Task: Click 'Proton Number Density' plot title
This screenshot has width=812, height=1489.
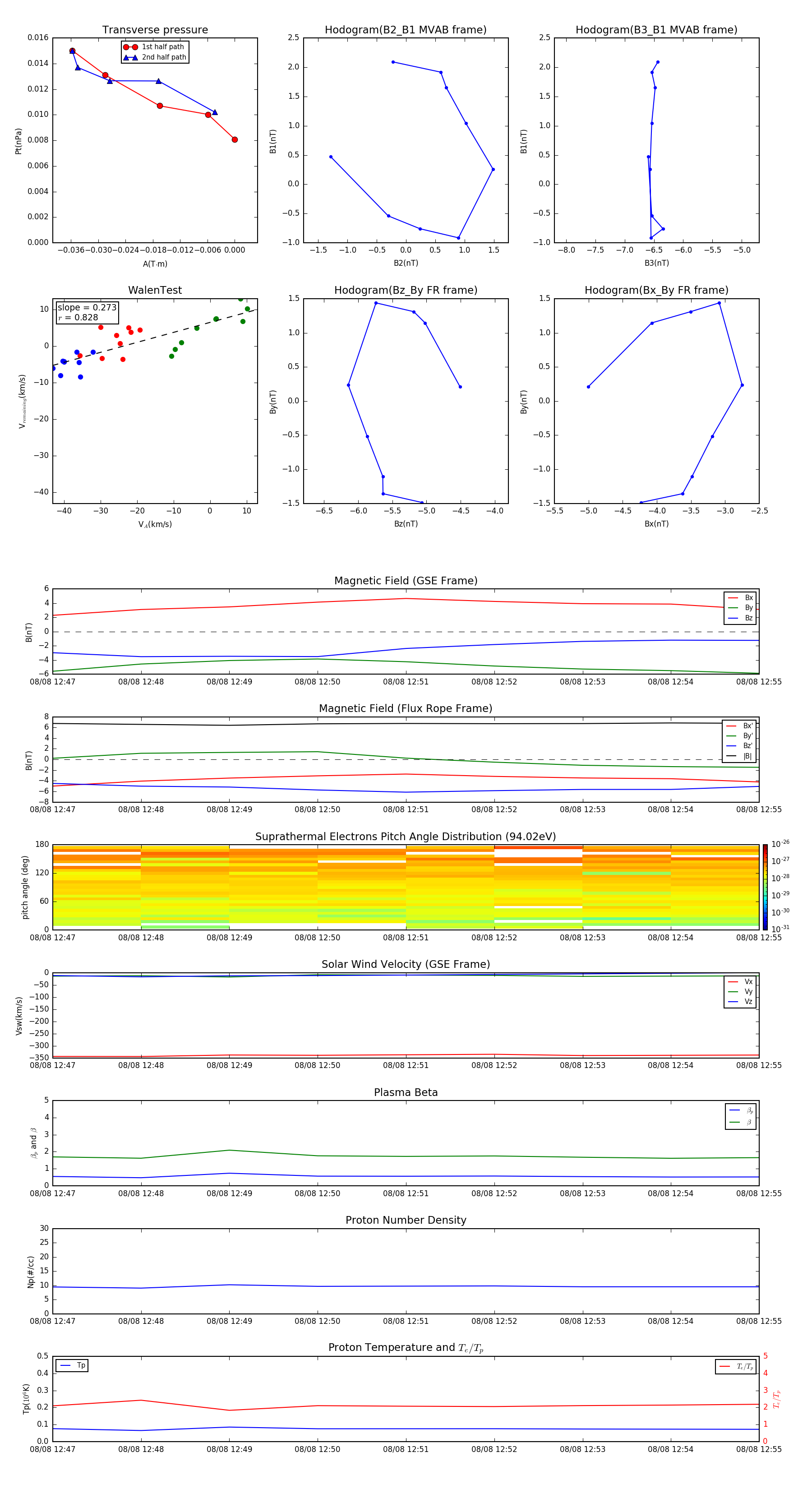Action: click(406, 1220)
